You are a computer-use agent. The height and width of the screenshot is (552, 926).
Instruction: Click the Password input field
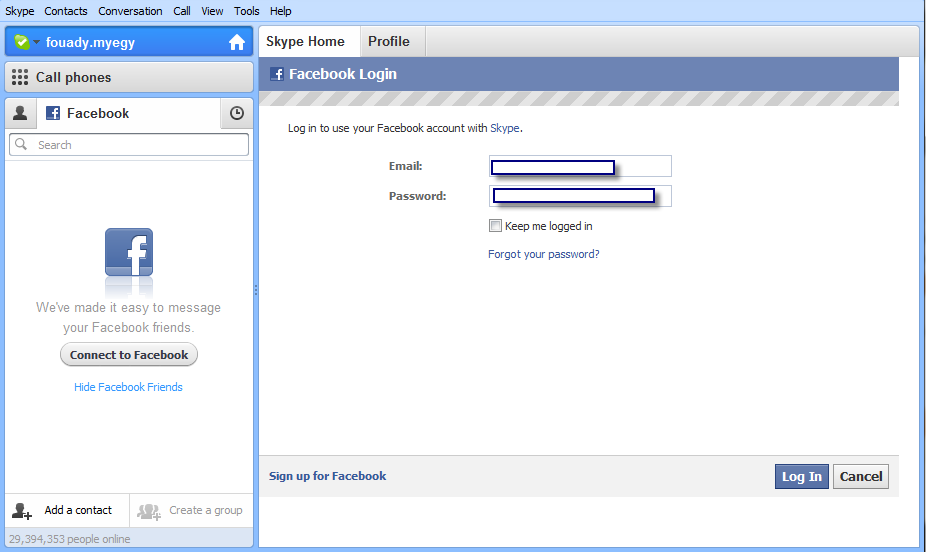coord(581,196)
